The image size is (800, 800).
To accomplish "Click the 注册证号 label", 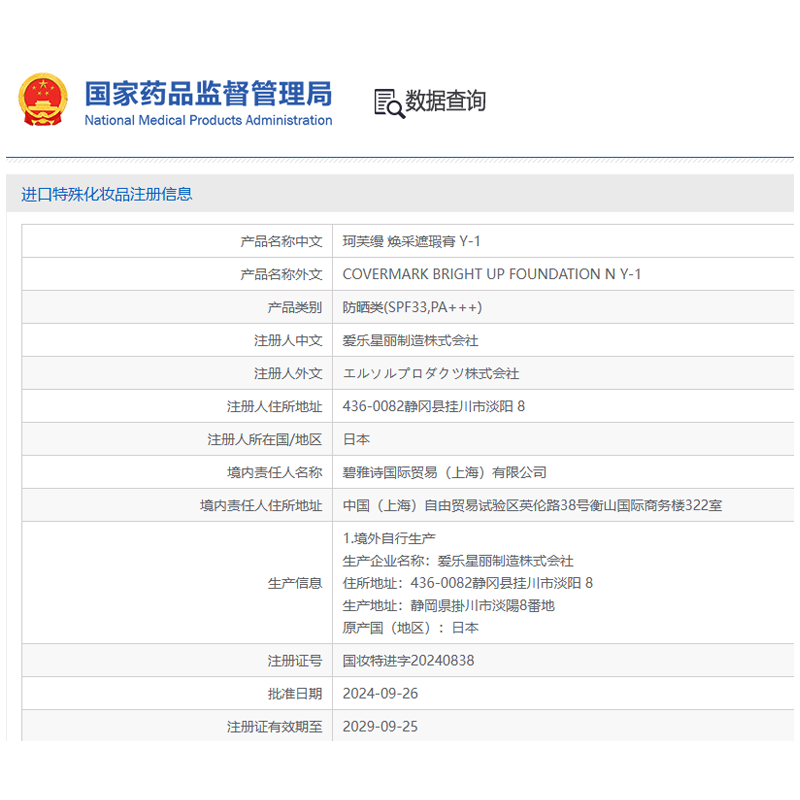I will 295,661.
